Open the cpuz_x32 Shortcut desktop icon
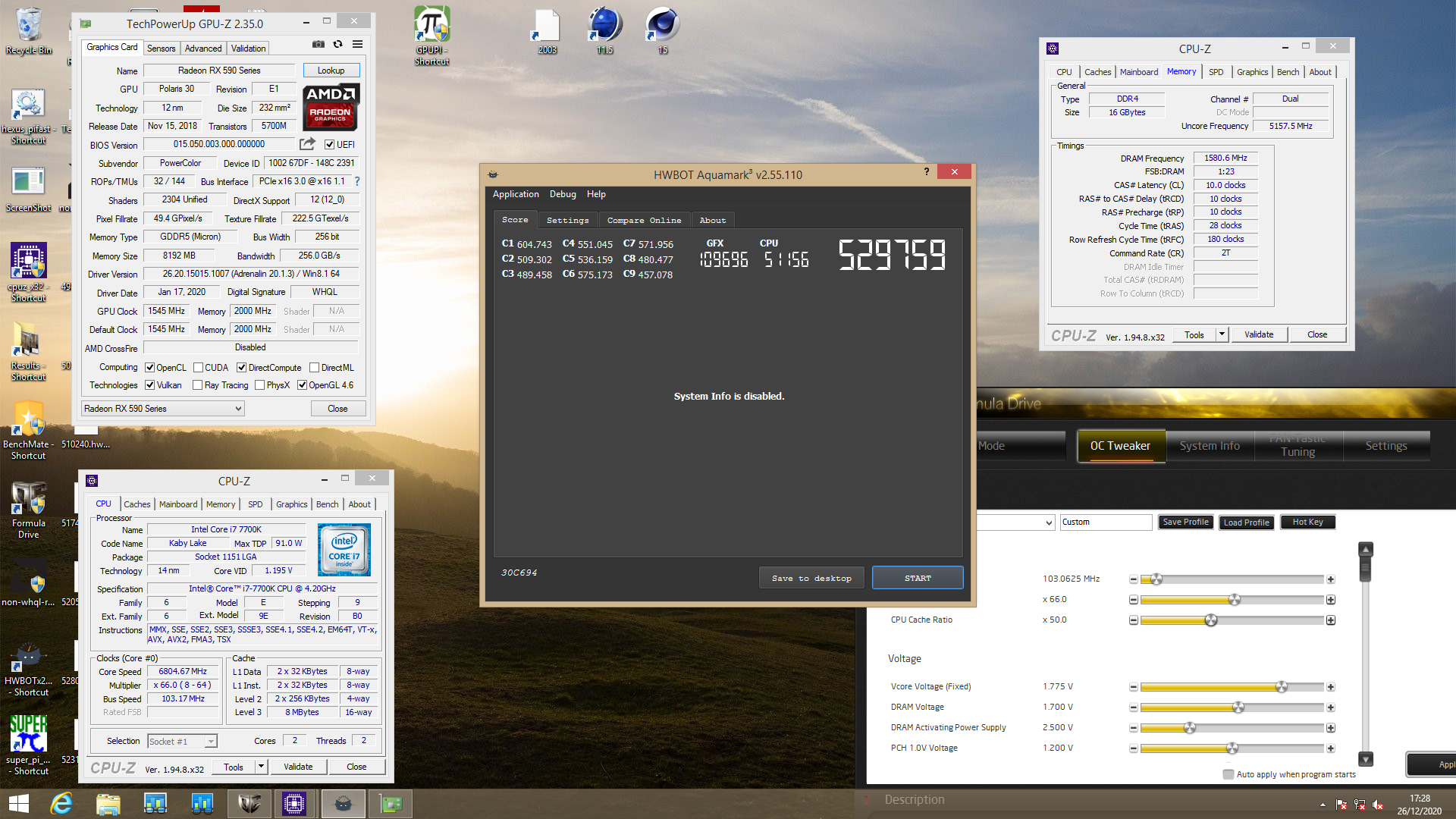Image resolution: width=1456 pixels, height=819 pixels. 29,272
